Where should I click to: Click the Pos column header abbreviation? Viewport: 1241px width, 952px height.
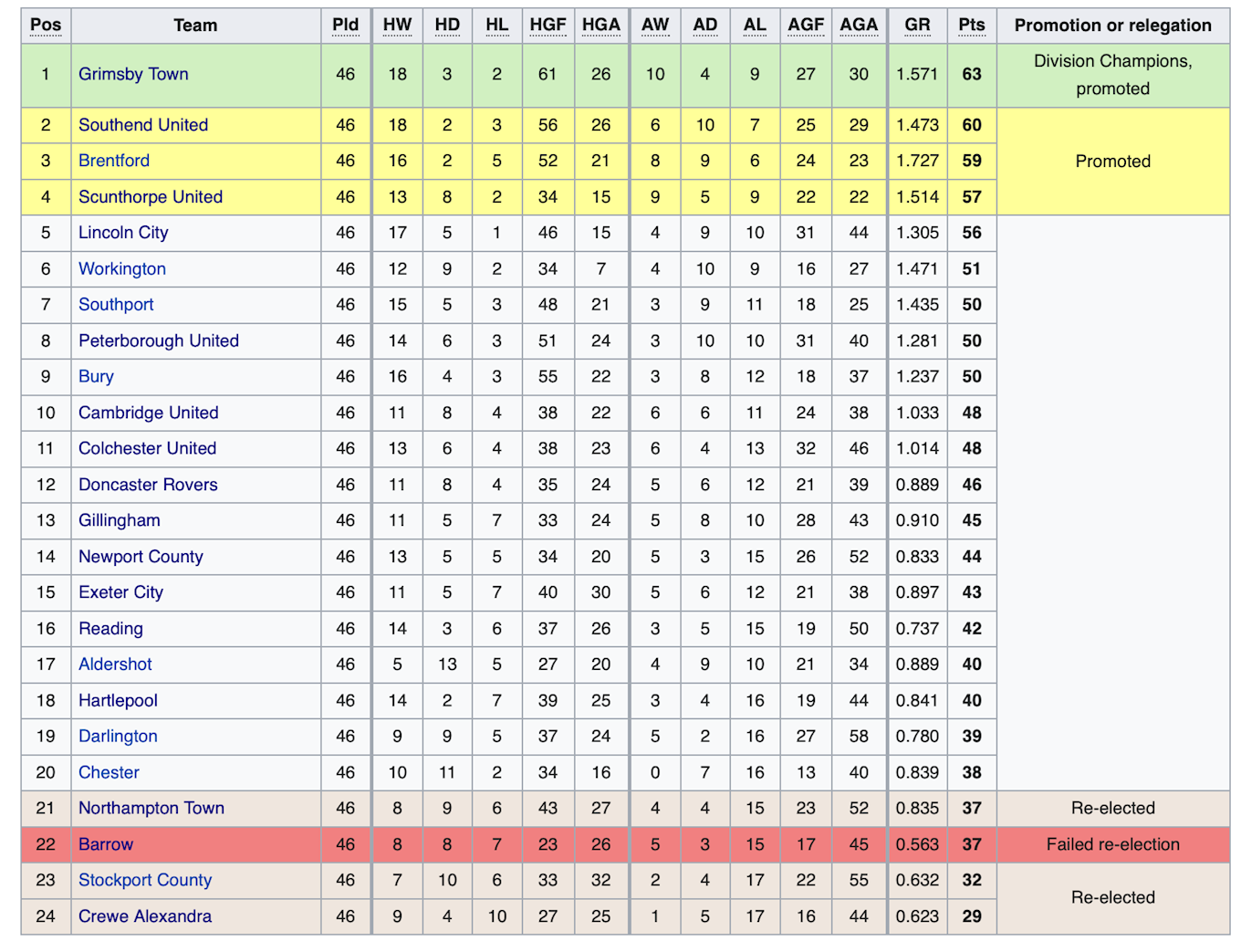pyautogui.click(x=46, y=26)
